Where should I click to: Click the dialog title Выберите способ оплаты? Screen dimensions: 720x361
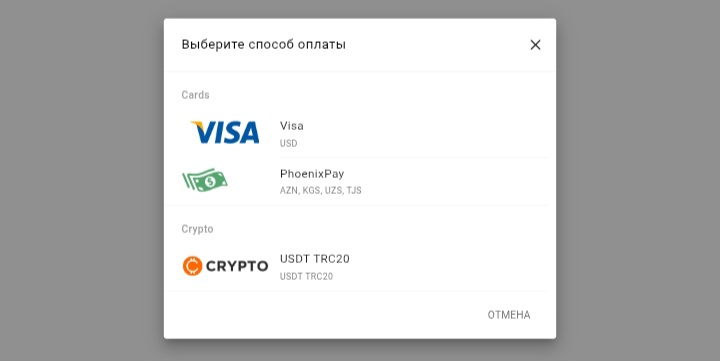pyautogui.click(x=264, y=45)
